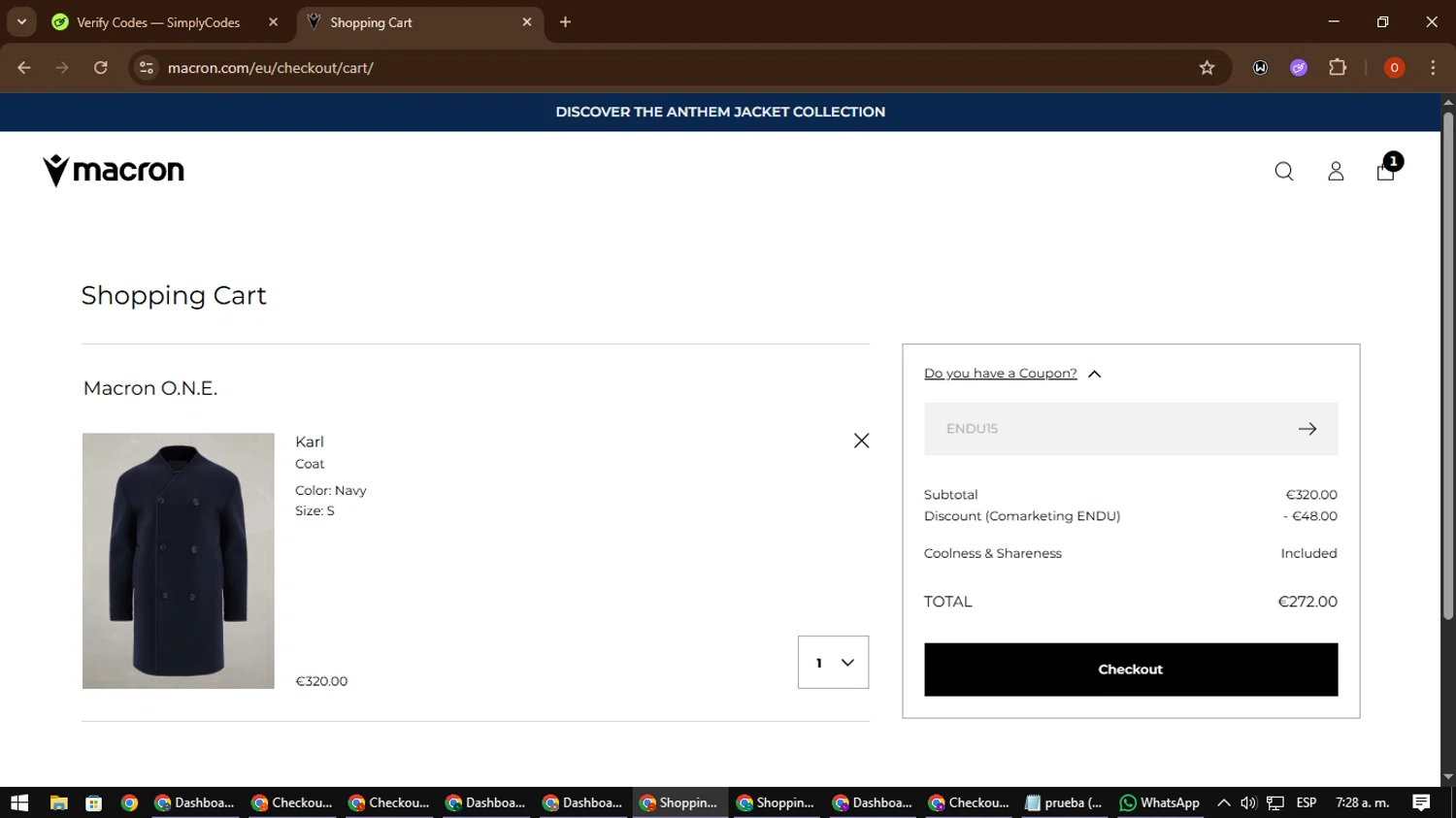The height and width of the screenshot is (818, 1456).
Task: Reload the current page
Action: click(x=101, y=68)
